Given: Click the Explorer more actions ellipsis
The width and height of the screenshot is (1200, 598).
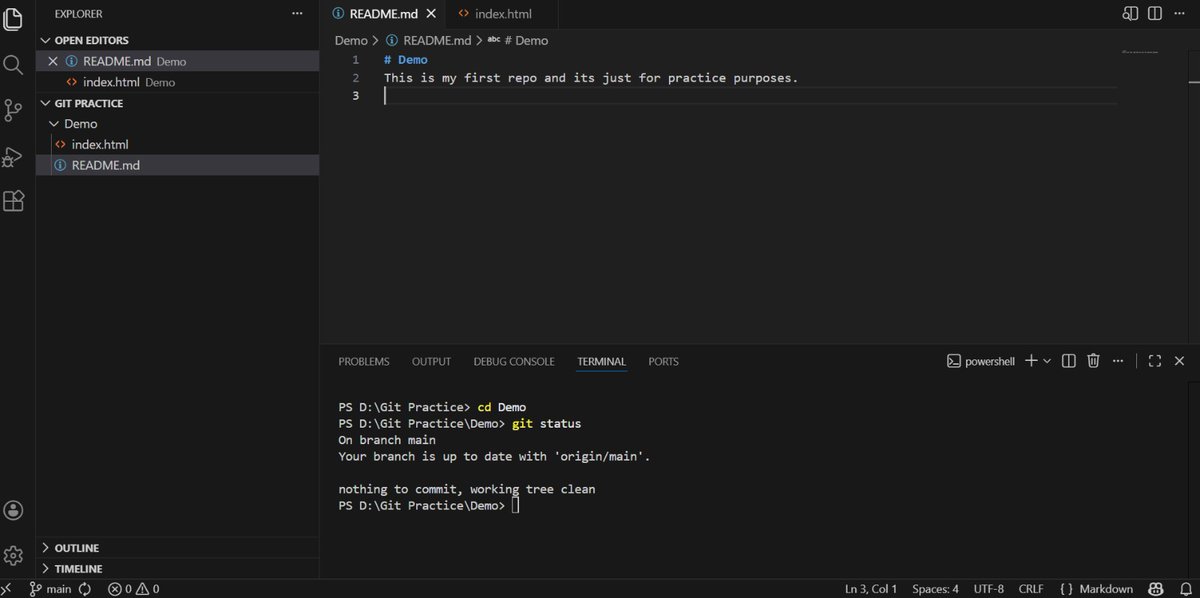Looking at the screenshot, I should [x=297, y=14].
